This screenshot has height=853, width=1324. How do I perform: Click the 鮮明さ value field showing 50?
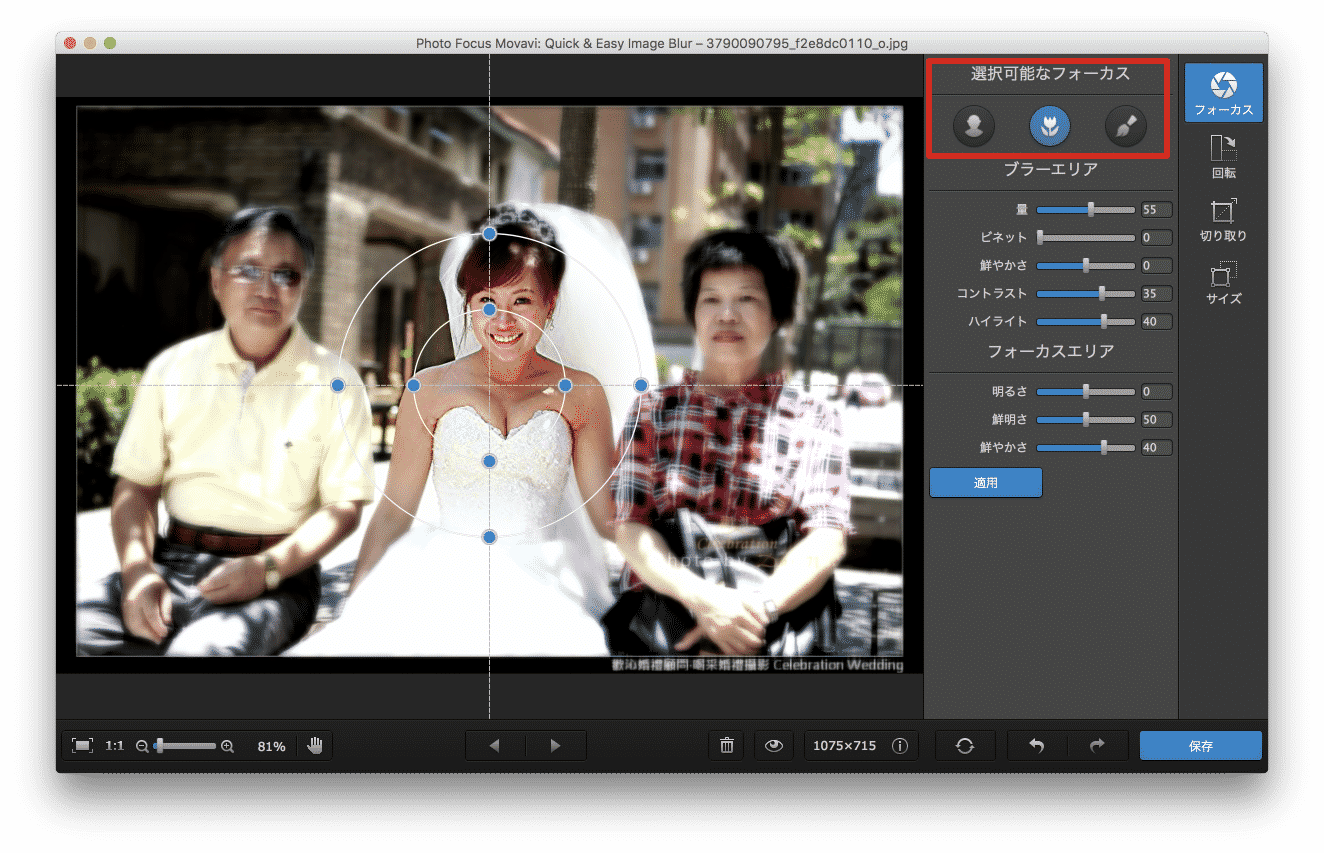[x=1156, y=420]
